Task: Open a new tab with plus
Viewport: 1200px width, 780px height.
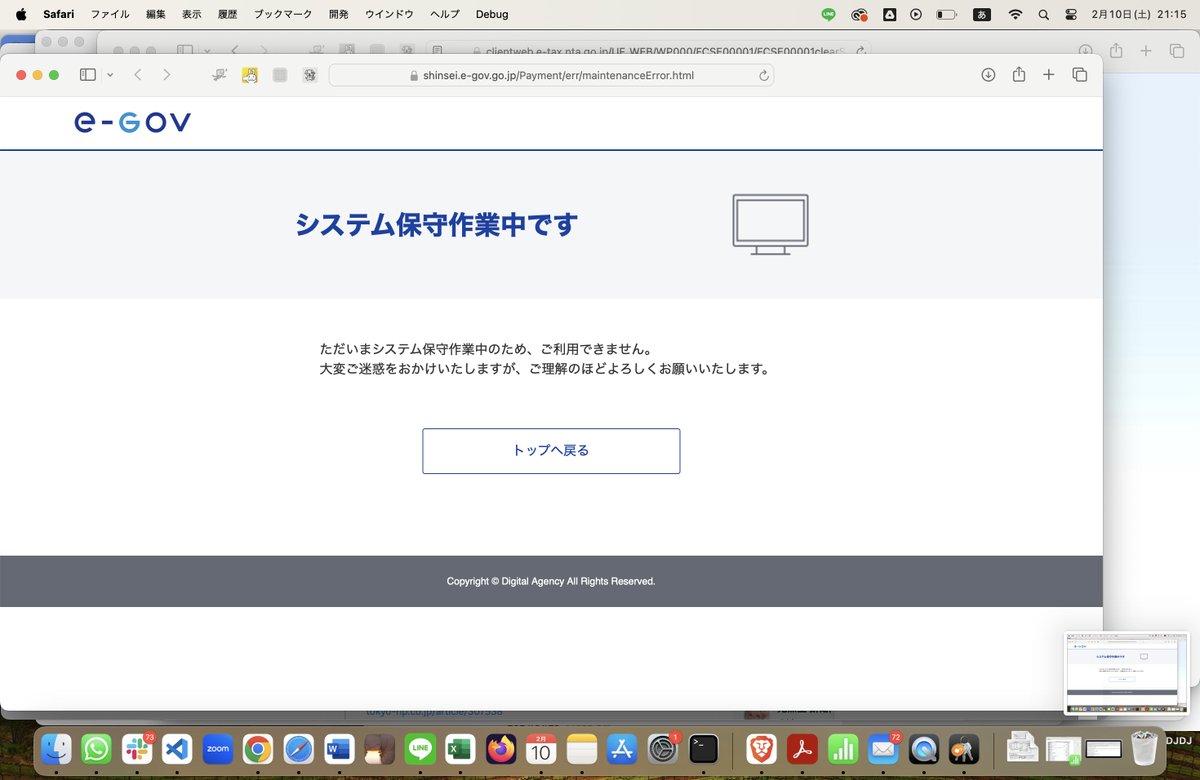Action: 1049,75
